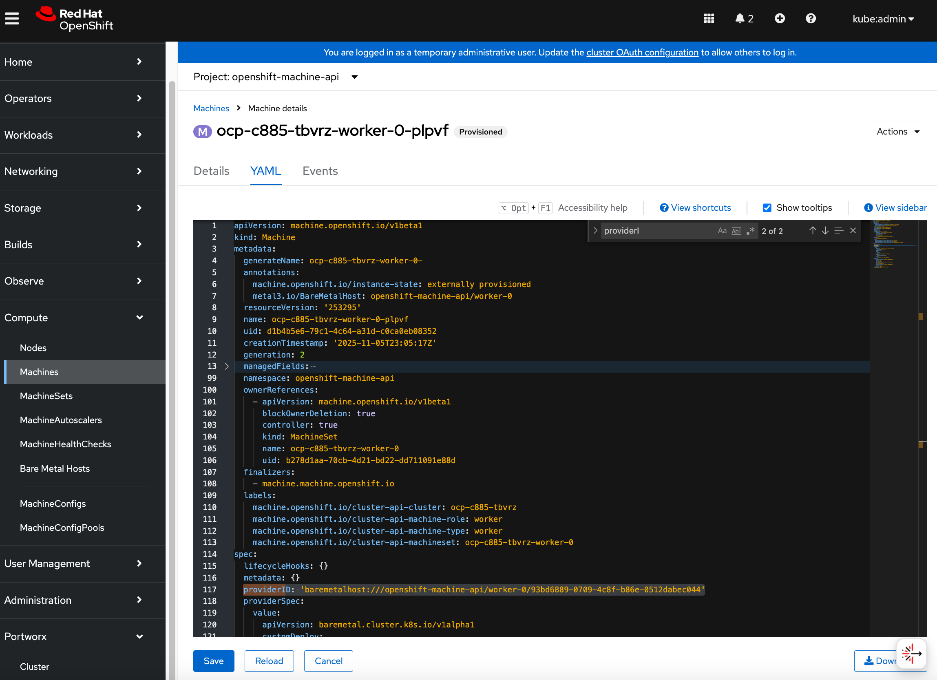937x680 pixels.
Task: Open the hamburger navigation menu icon
Action: tap(13, 17)
